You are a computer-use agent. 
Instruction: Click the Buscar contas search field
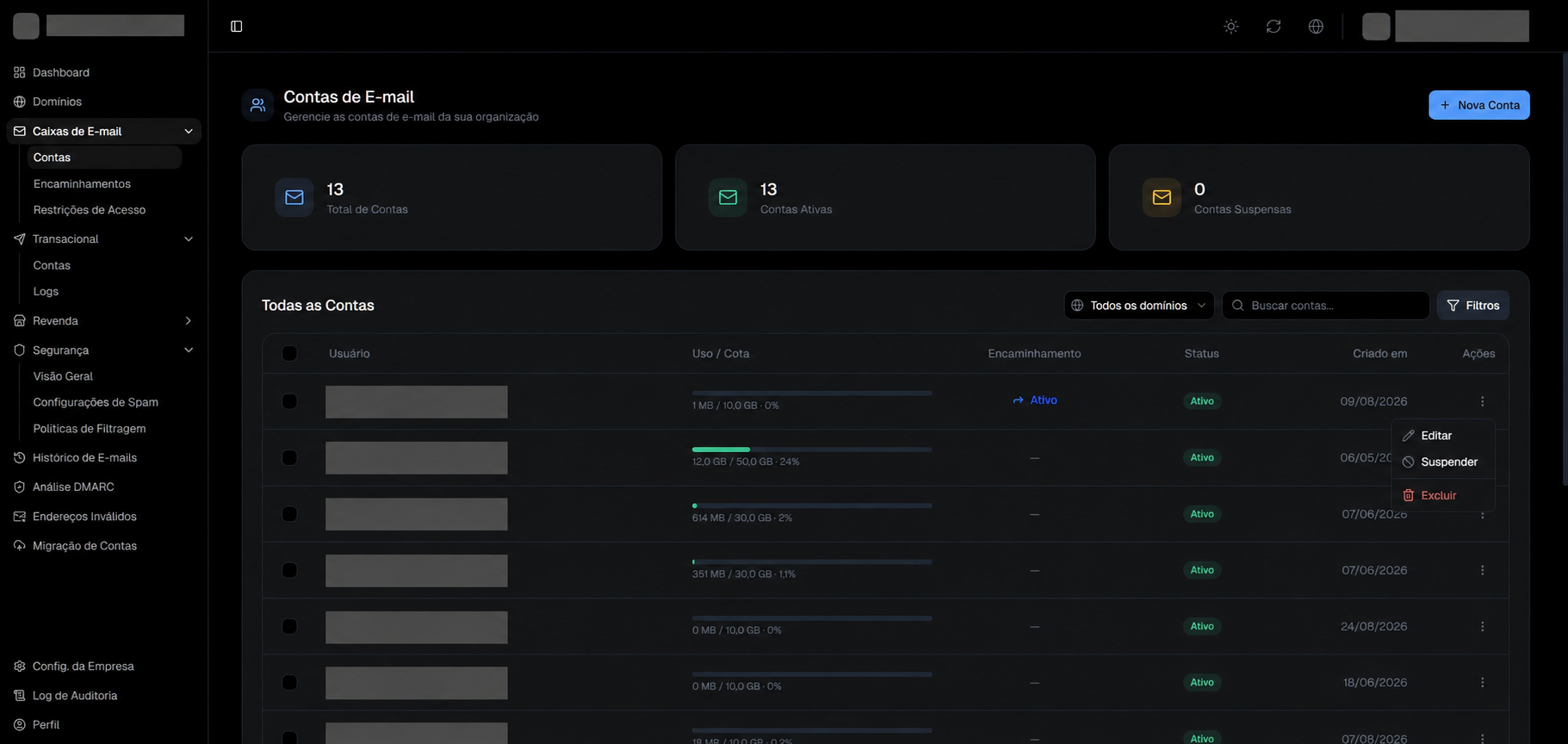tap(1326, 306)
